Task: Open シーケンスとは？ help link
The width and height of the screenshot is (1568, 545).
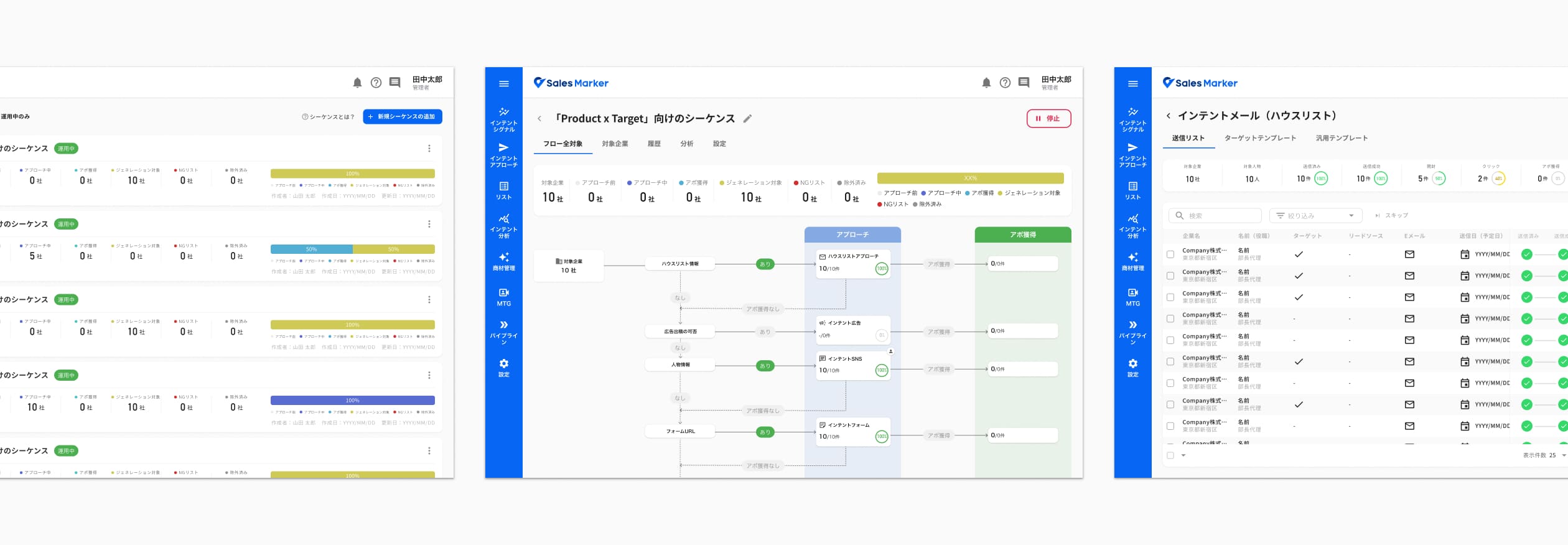Action: 328,116
